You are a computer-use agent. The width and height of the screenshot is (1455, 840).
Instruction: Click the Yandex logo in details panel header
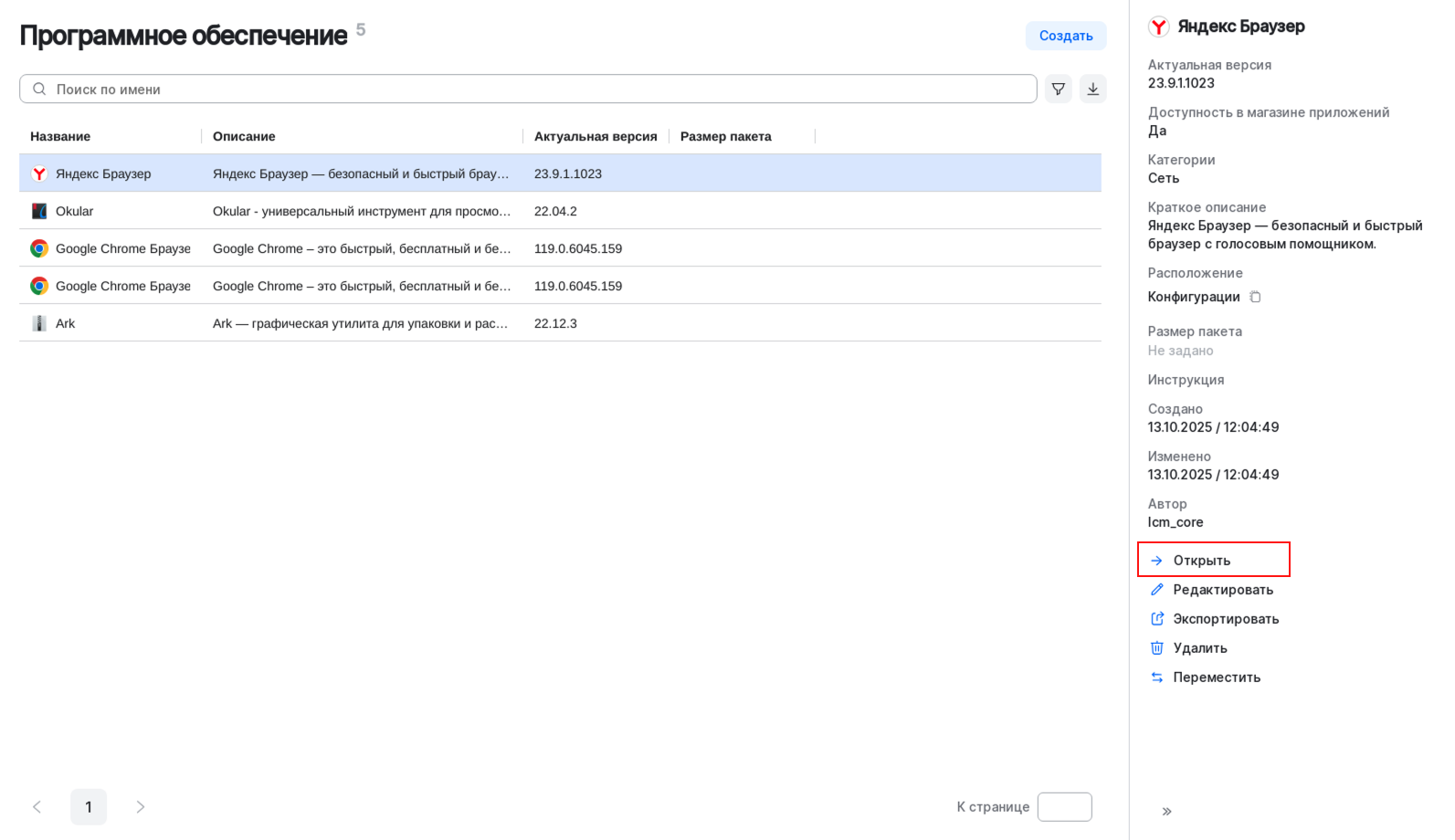pyautogui.click(x=1158, y=26)
